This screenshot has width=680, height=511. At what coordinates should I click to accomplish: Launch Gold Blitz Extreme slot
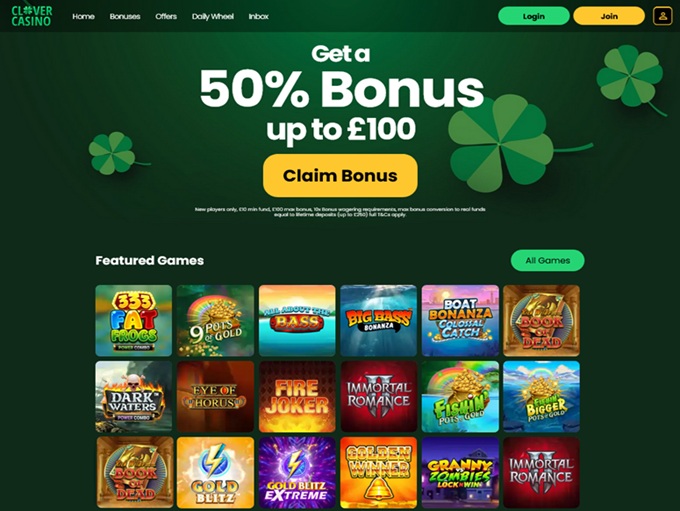tap(297, 472)
